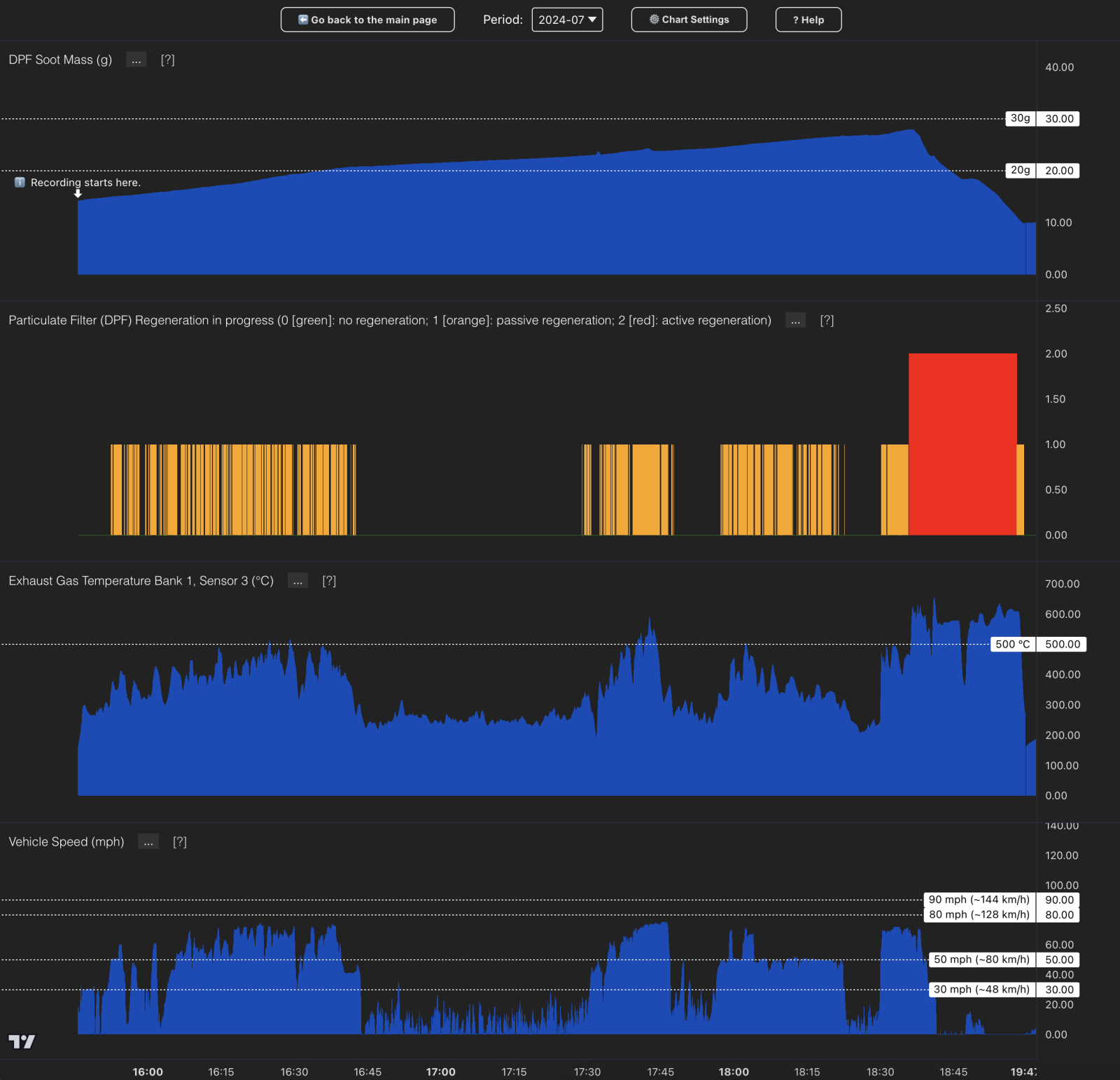1120x1080 pixels.
Task: Click the 500 °C threshold label
Action: click(1013, 644)
